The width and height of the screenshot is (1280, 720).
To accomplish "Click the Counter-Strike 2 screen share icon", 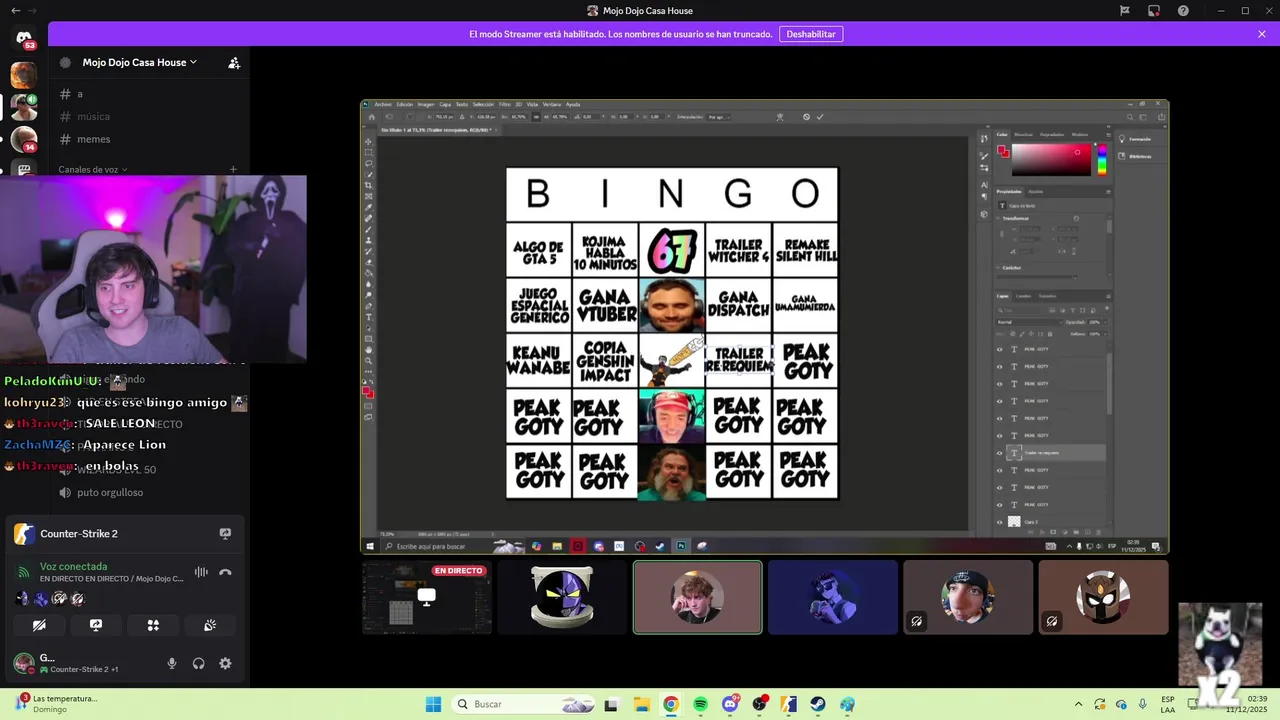I will click(225, 534).
